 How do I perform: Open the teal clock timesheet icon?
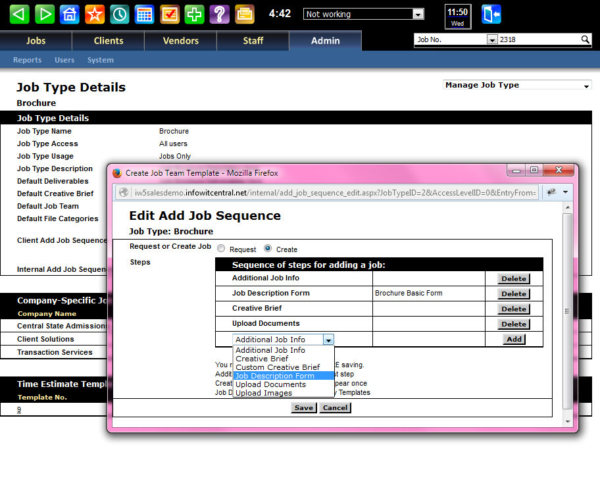[119, 15]
